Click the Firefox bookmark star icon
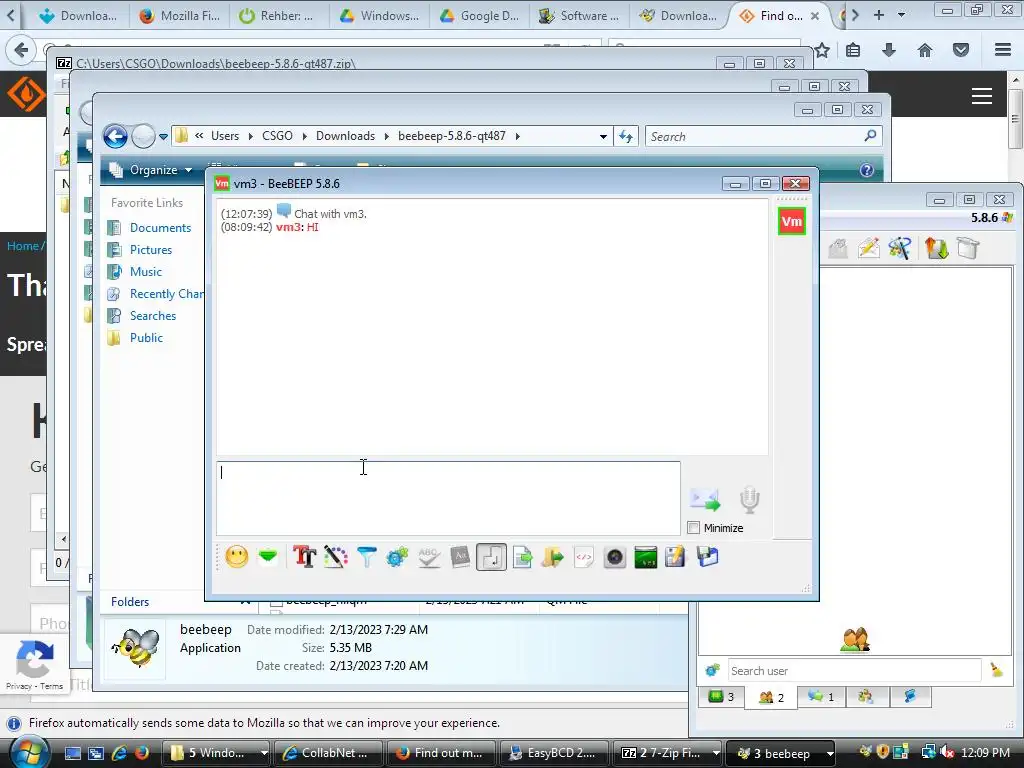This screenshot has width=1024, height=768. (822, 50)
